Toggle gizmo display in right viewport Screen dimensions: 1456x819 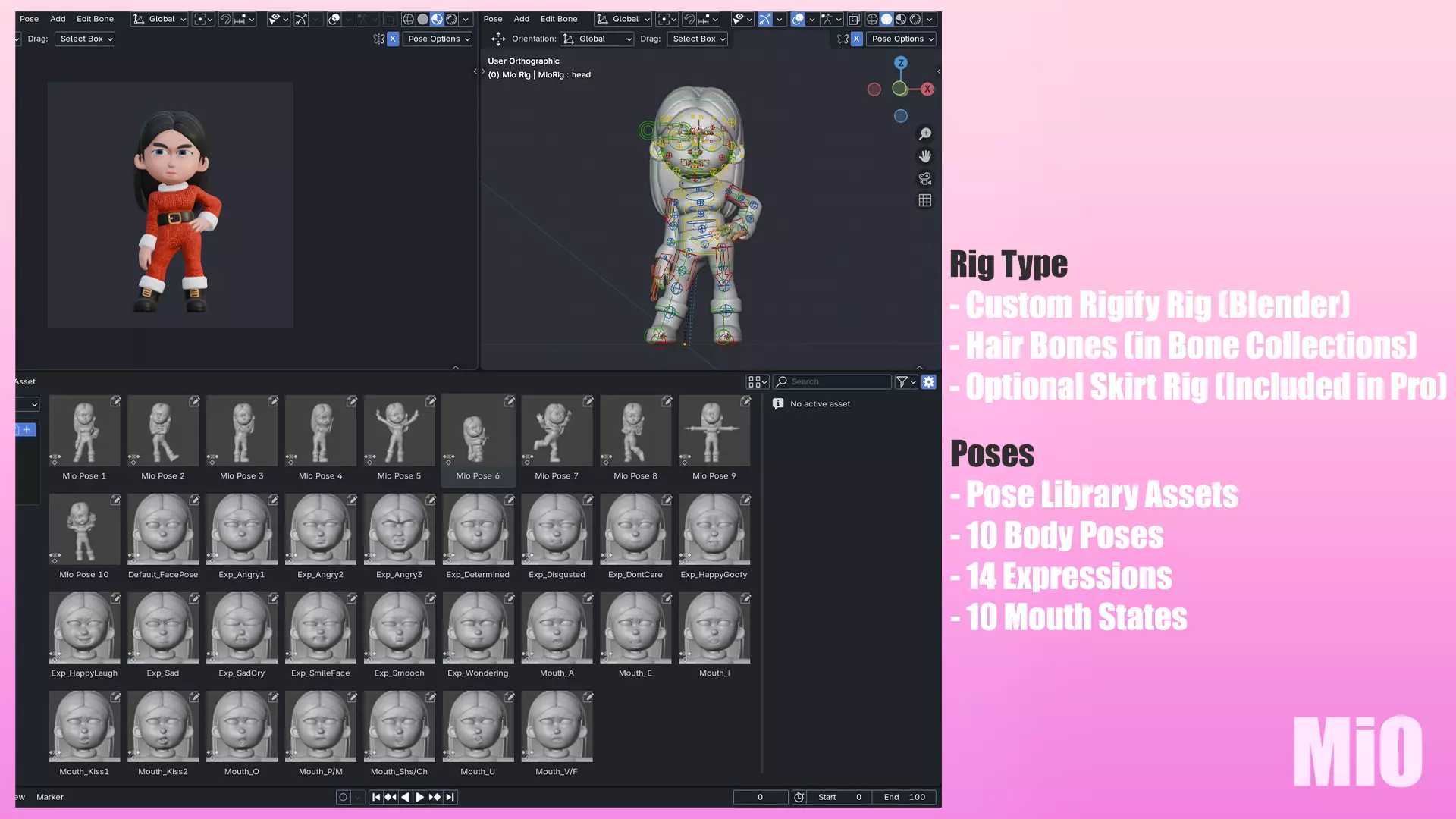click(x=764, y=19)
